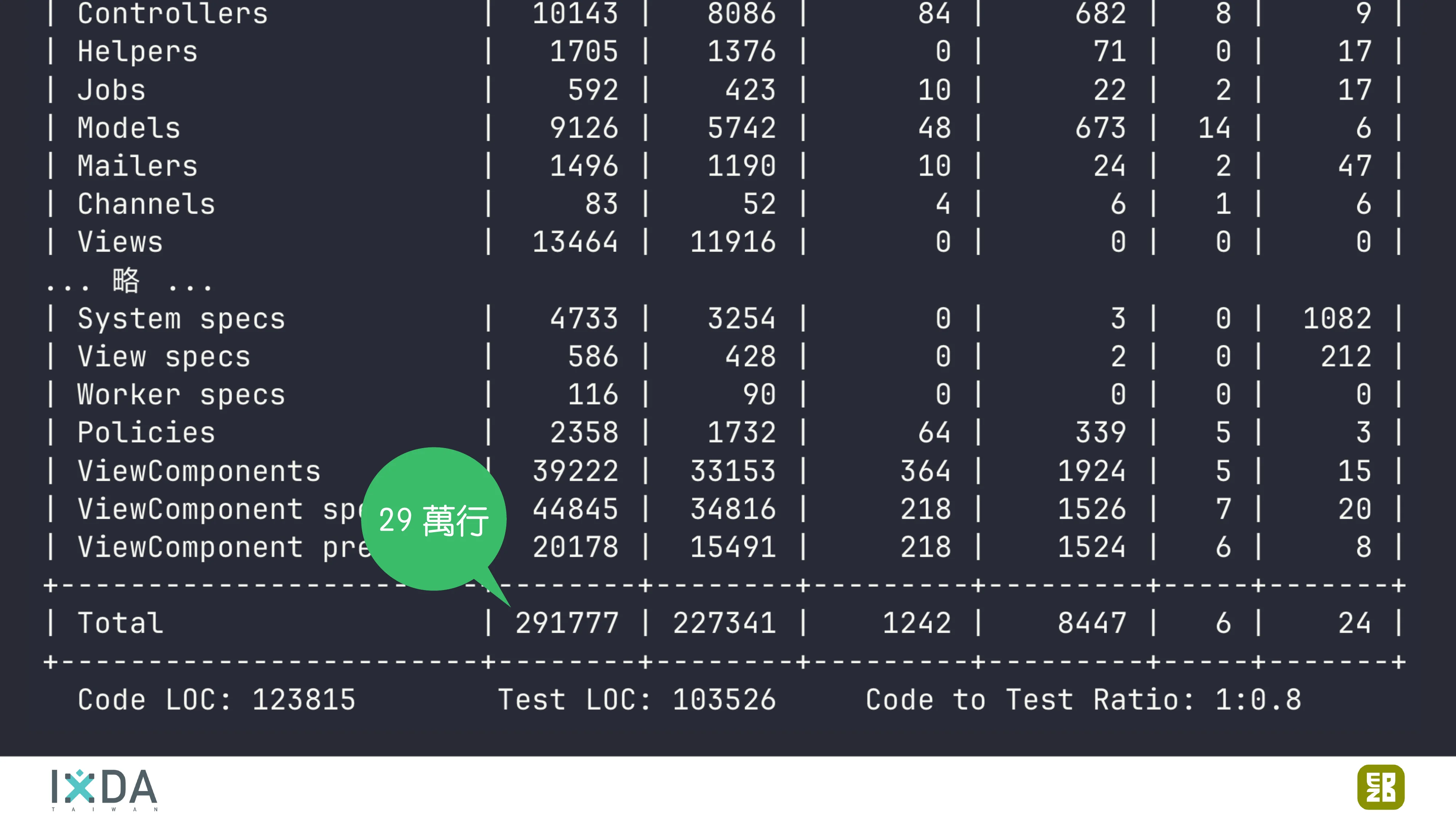This screenshot has height=819, width=1456.
Task: Click the Code to Test Ratio text
Action: [1083, 700]
